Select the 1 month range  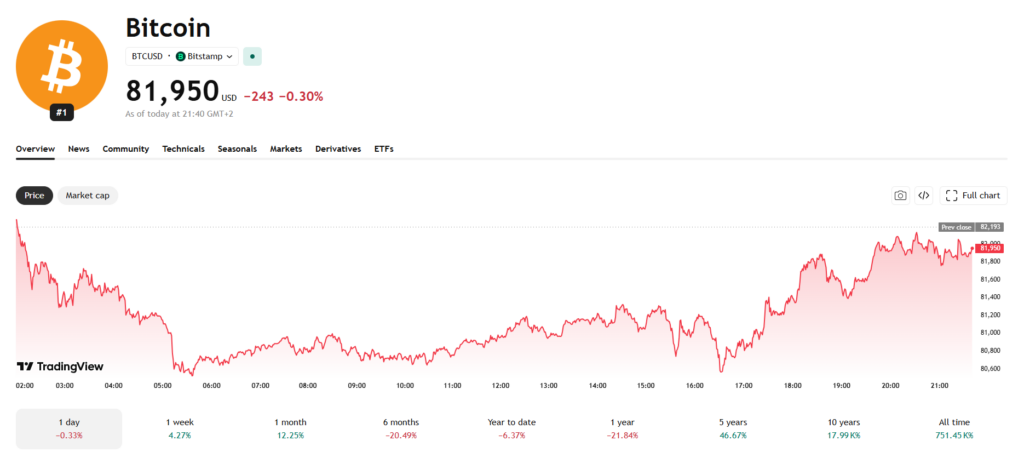pos(291,428)
